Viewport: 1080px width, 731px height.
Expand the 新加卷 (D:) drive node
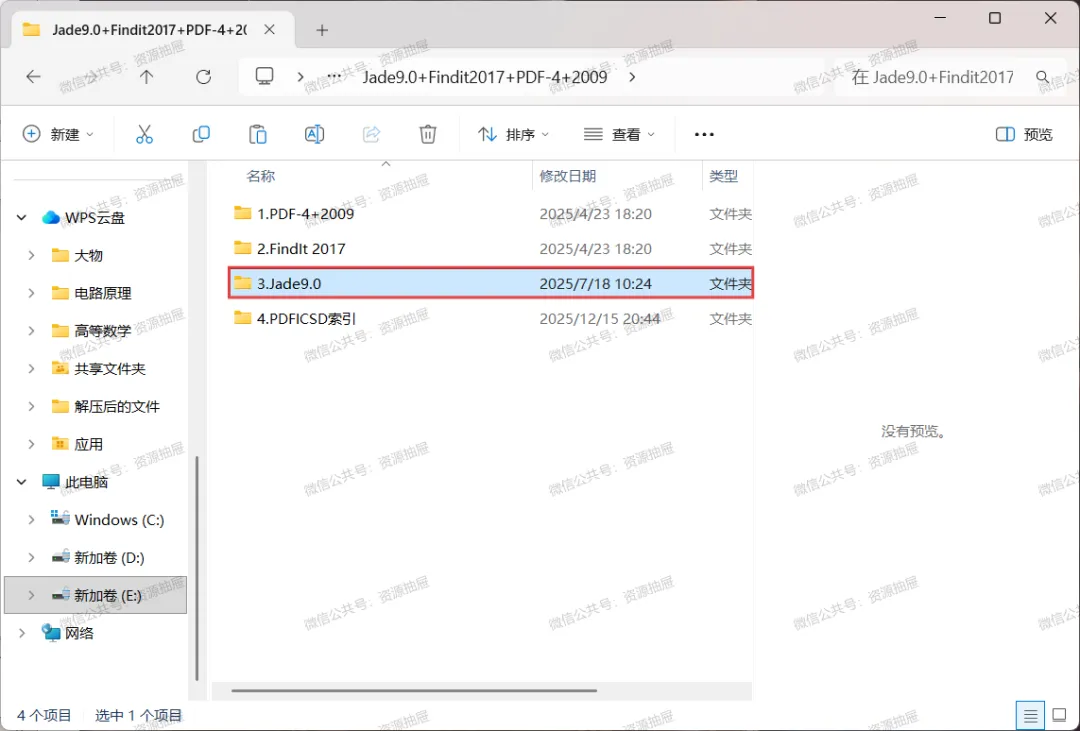31,558
